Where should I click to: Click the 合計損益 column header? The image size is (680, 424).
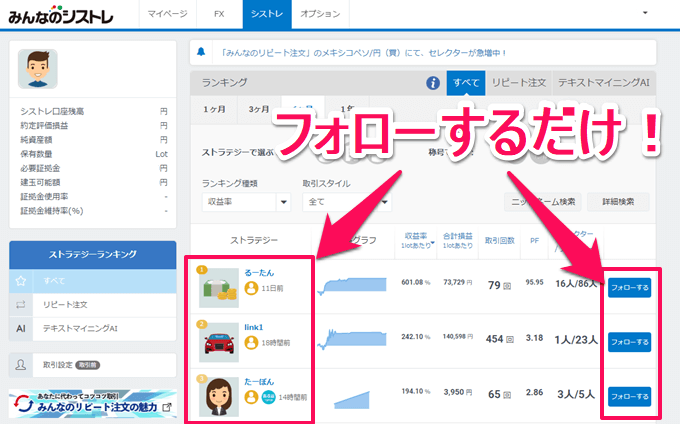[458, 240]
